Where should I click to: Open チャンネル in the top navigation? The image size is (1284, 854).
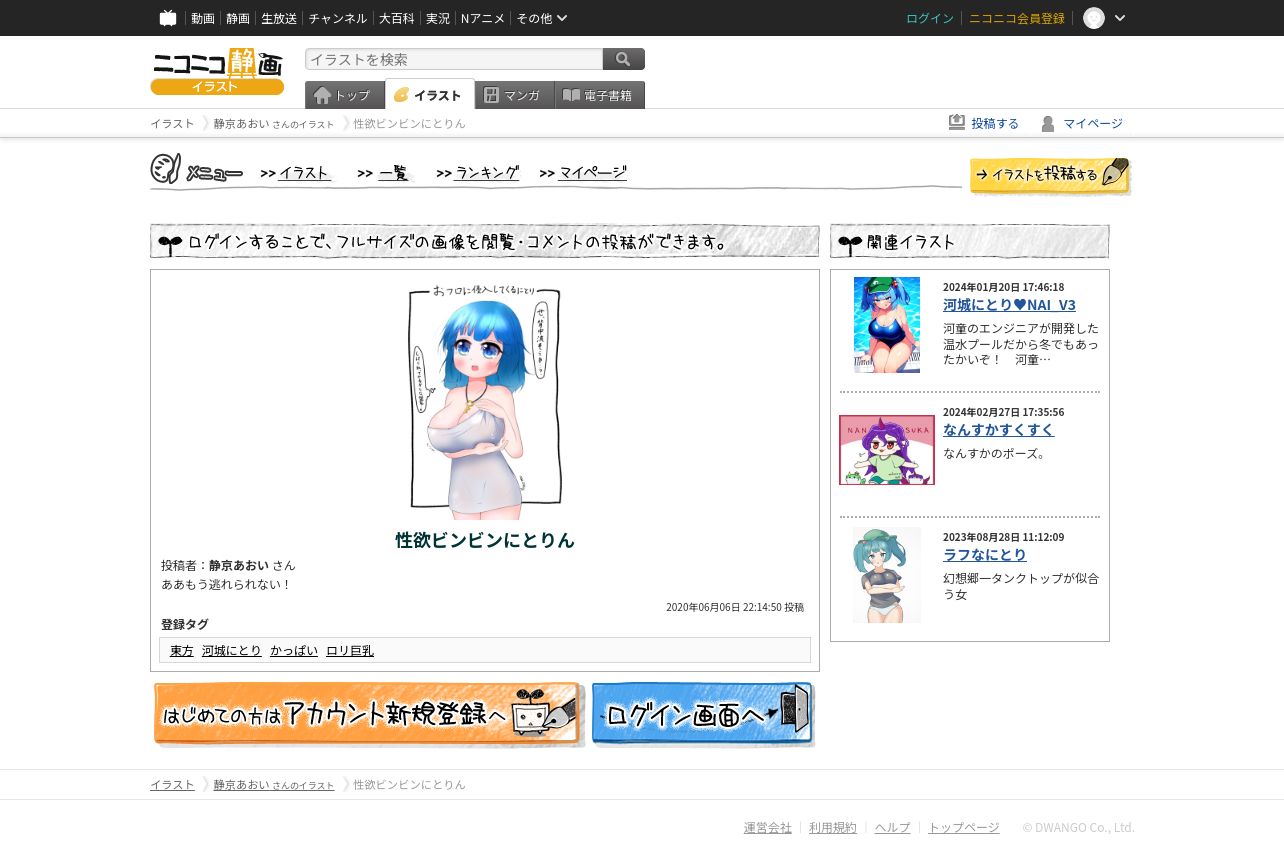click(x=338, y=18)
